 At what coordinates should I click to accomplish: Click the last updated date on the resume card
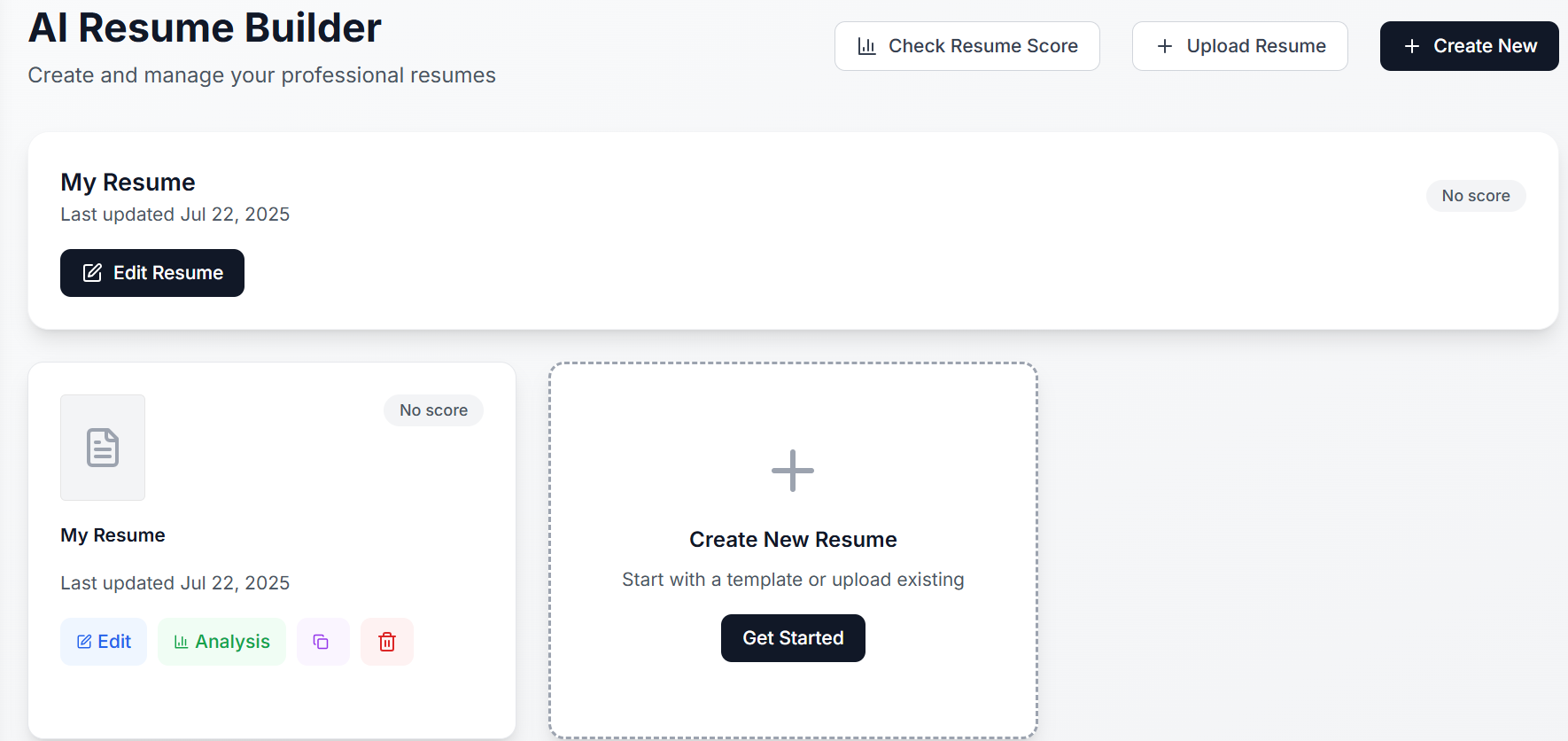pyautogui.click(x=175, y=583)
